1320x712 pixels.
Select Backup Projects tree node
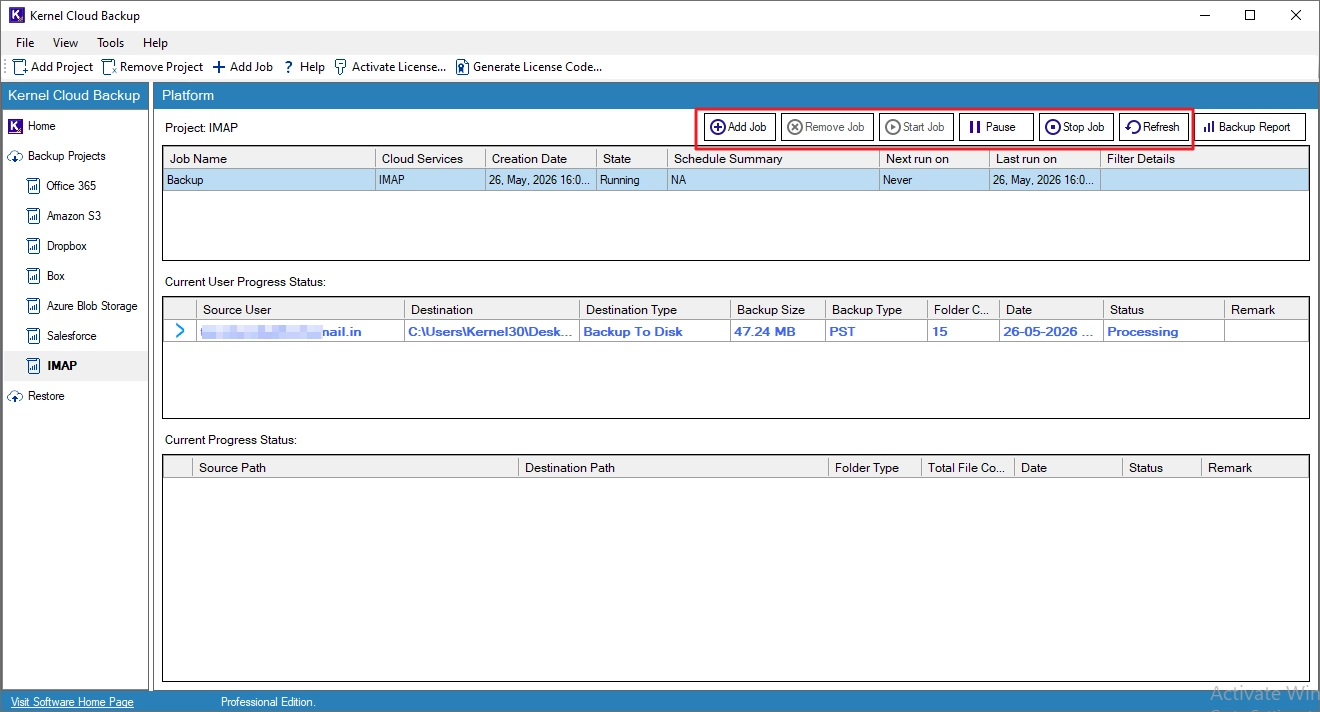(66, 156)
